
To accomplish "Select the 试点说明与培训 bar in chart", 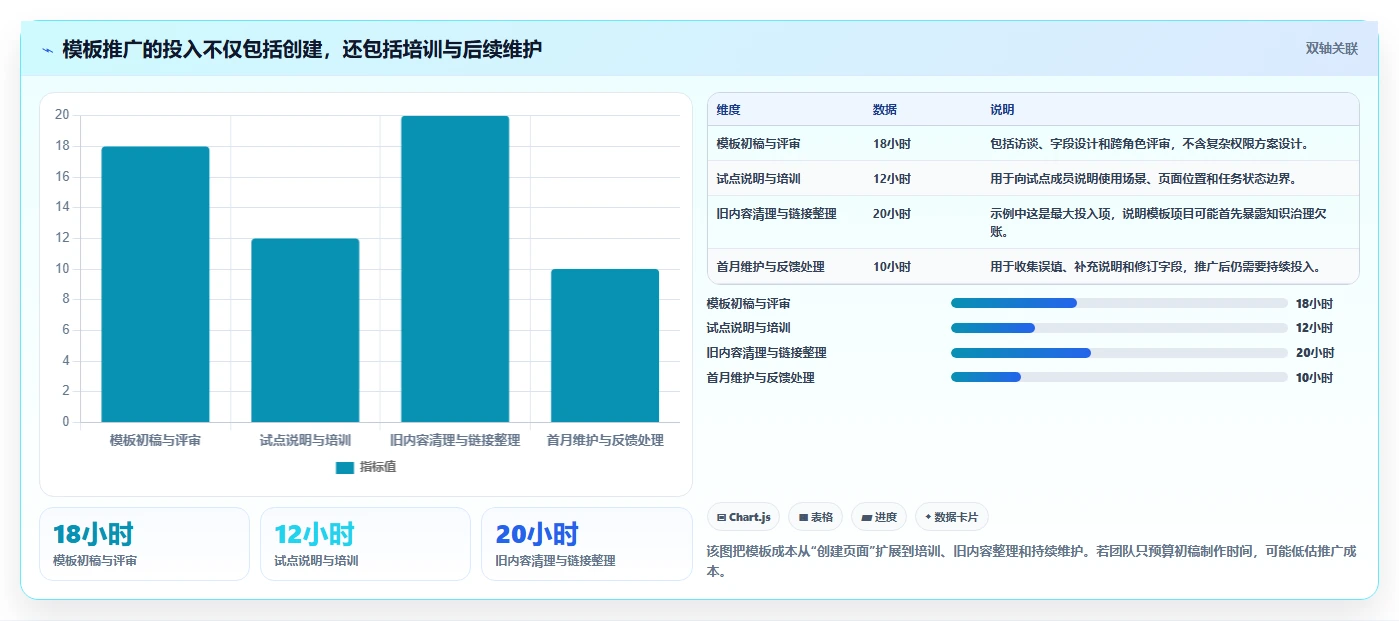I will tap(305, 330).
